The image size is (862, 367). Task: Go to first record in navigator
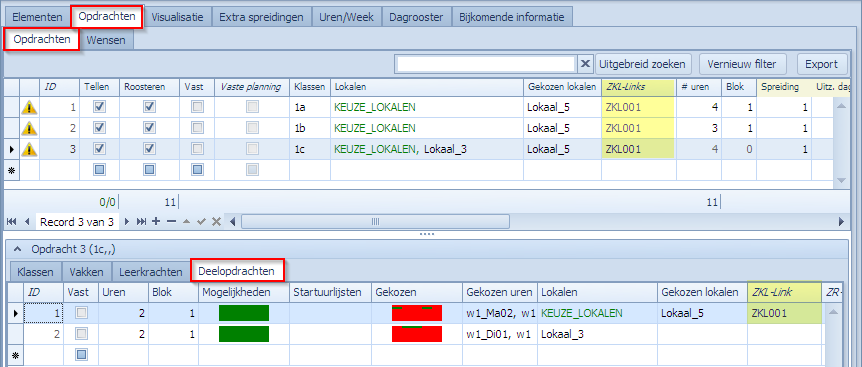12,221
